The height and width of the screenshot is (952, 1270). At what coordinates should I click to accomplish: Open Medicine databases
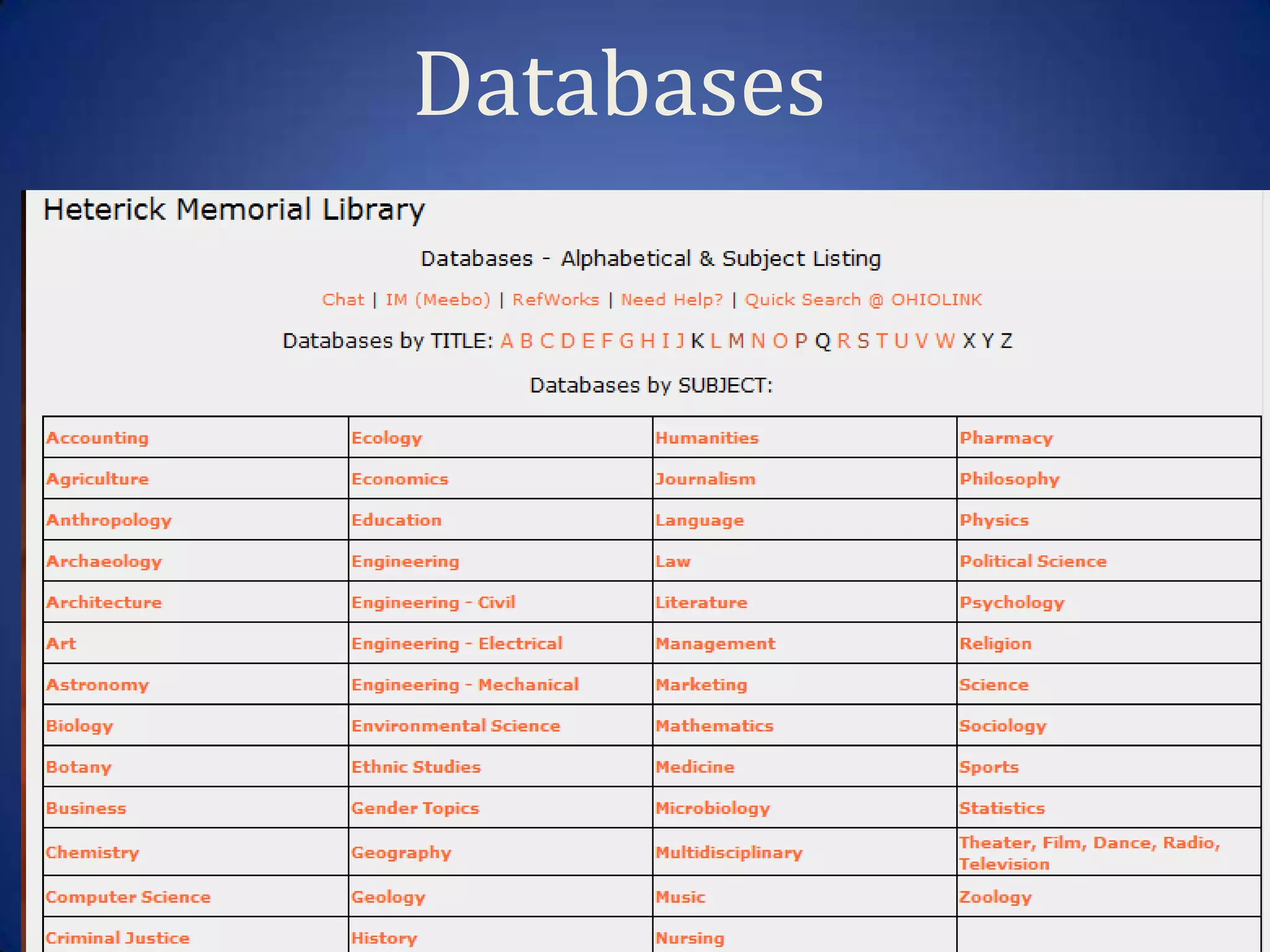(695, 767)
